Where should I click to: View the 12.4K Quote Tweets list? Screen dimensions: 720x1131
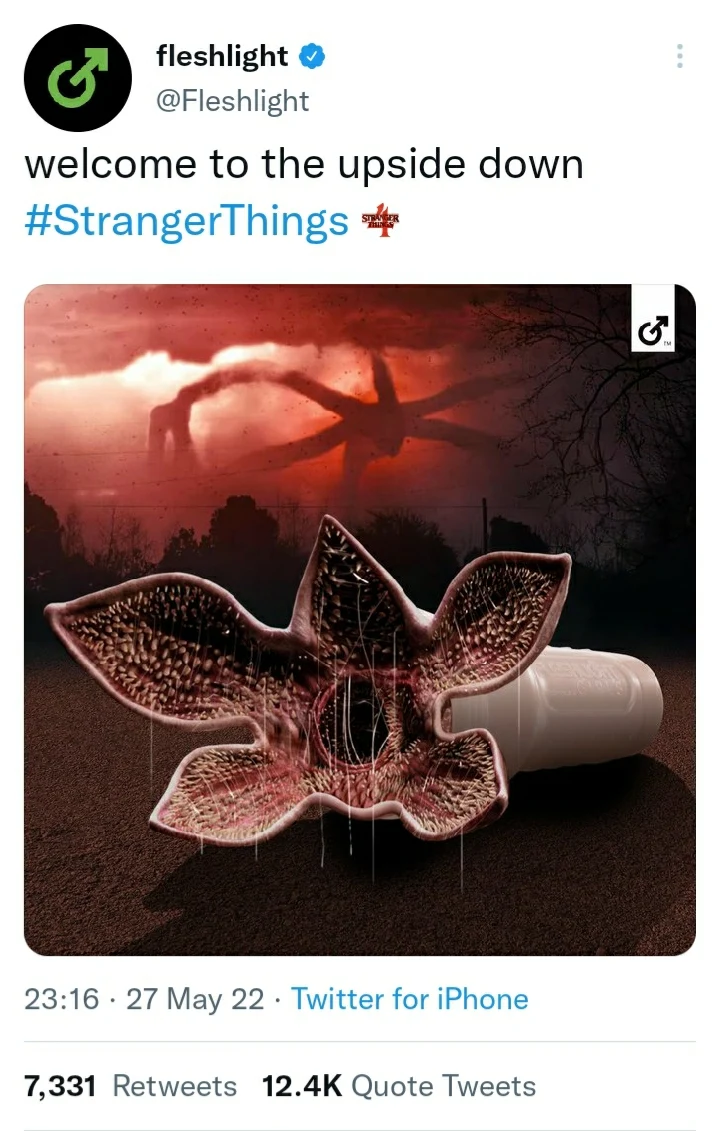tap(399, 1086)
